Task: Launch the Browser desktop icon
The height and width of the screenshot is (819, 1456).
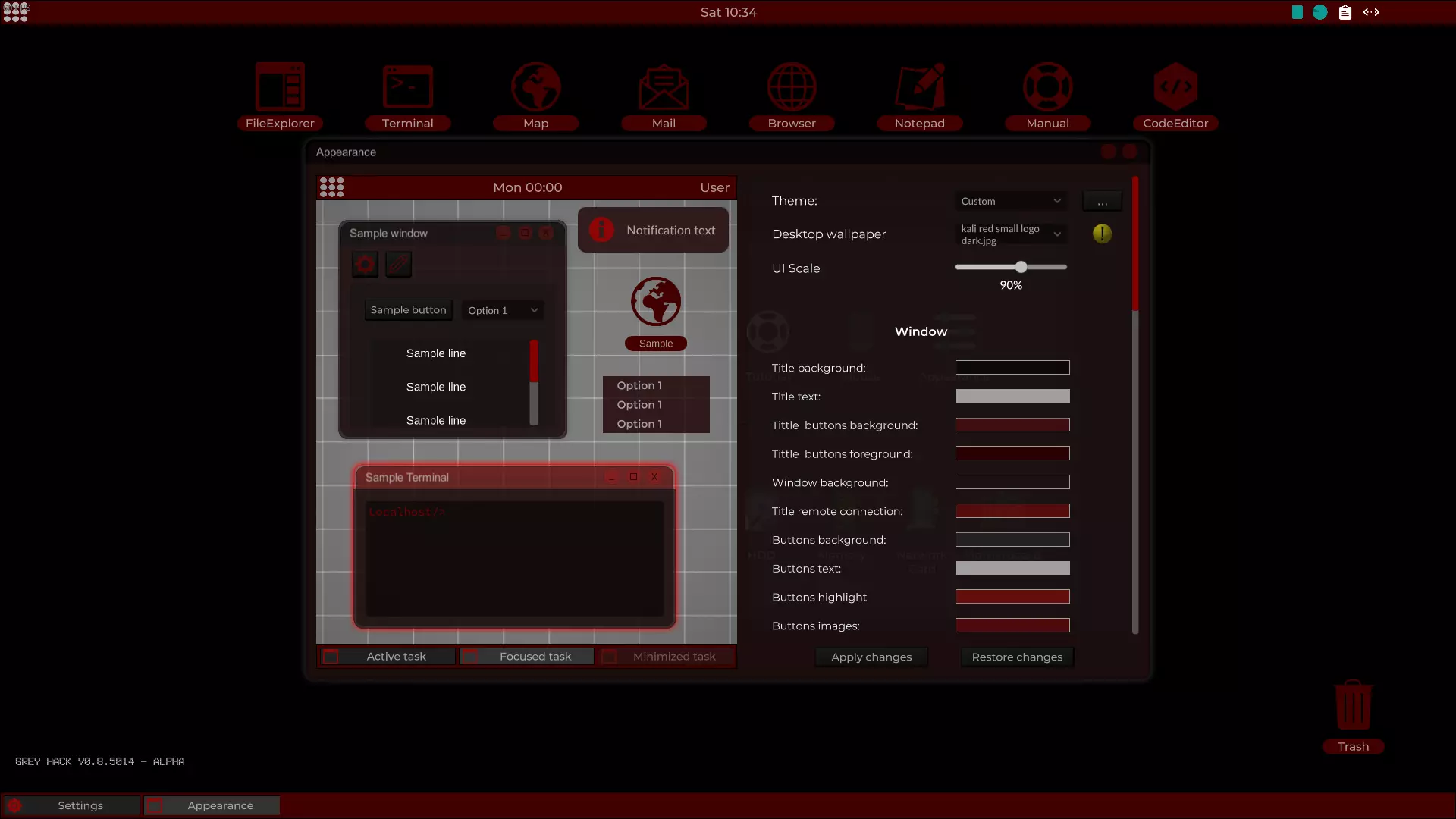Action: click(x=792, y=88)
